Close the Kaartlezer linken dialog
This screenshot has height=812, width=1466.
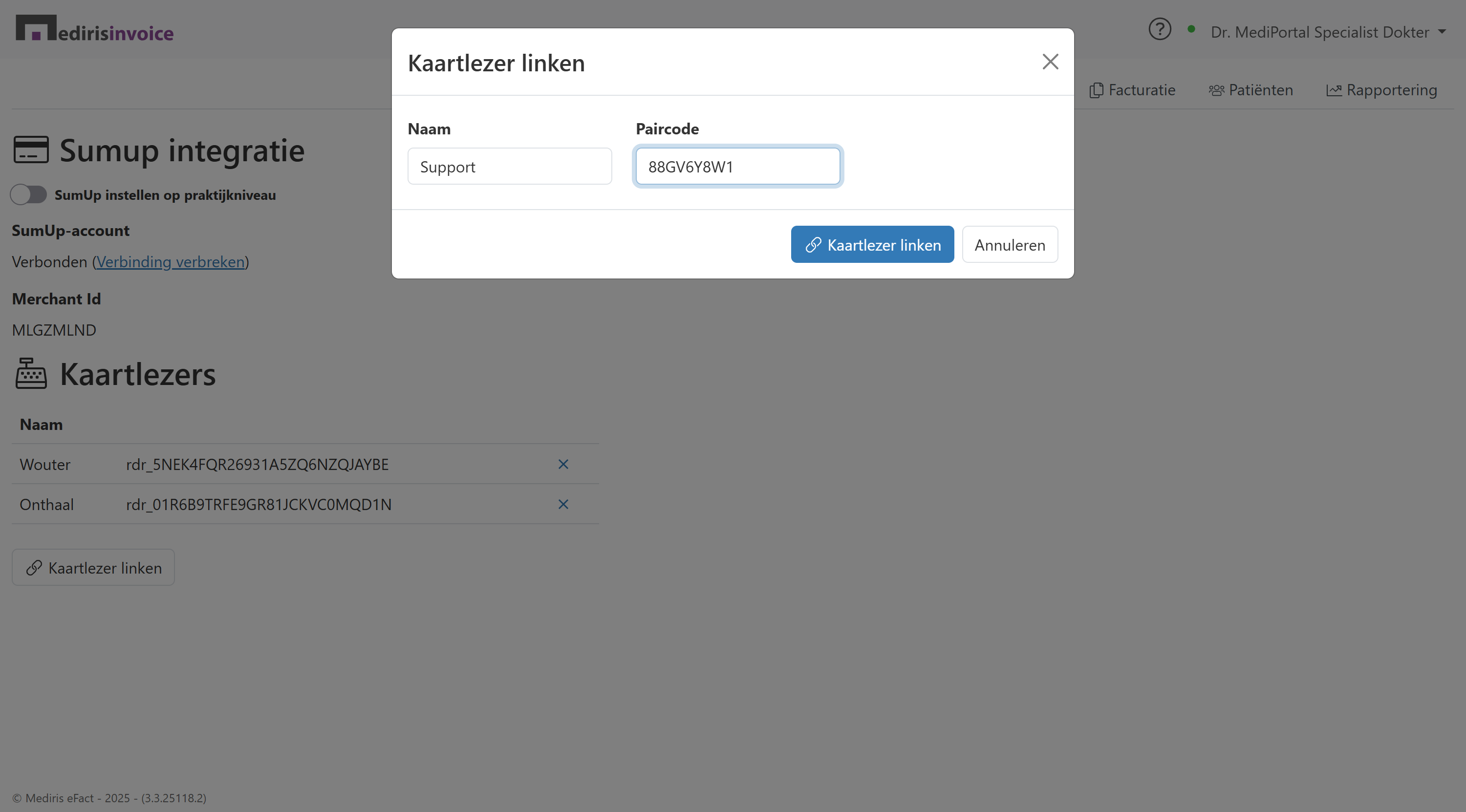click(1050, 62)
